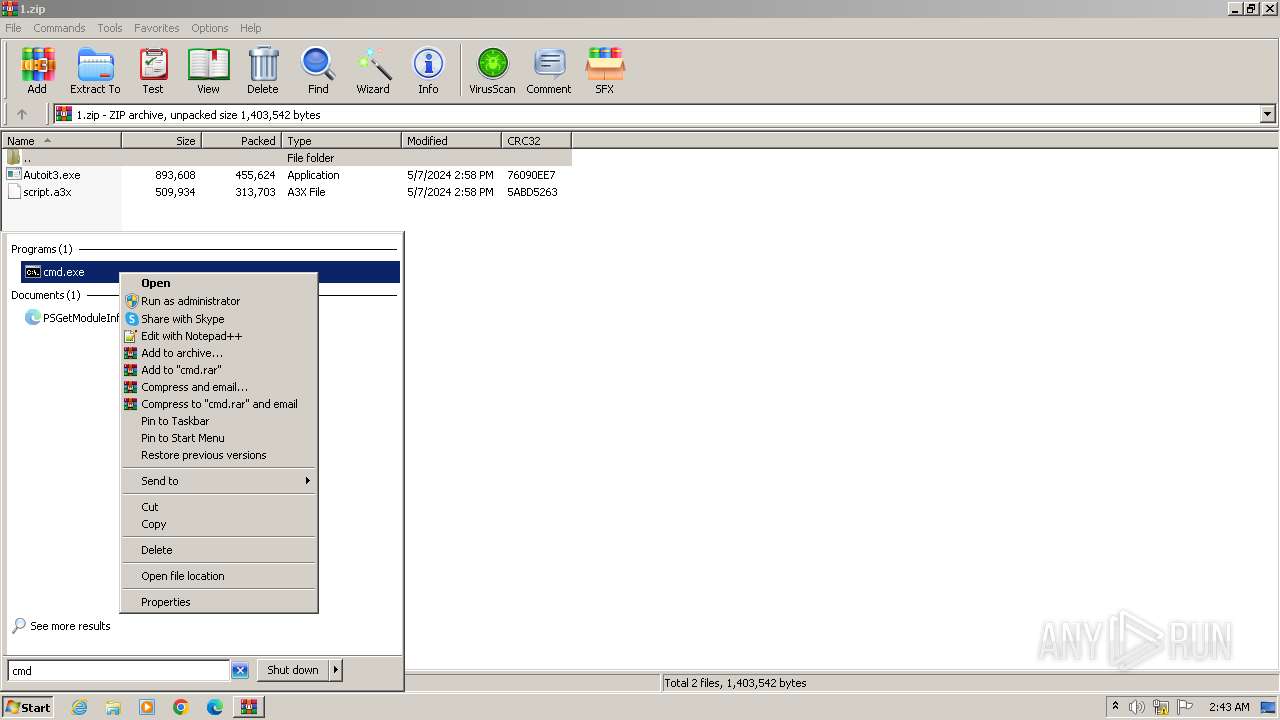Viewport: 1280px width, 720px height.
Task: Select the parent folder '..' entry
Action: [287, 158]
